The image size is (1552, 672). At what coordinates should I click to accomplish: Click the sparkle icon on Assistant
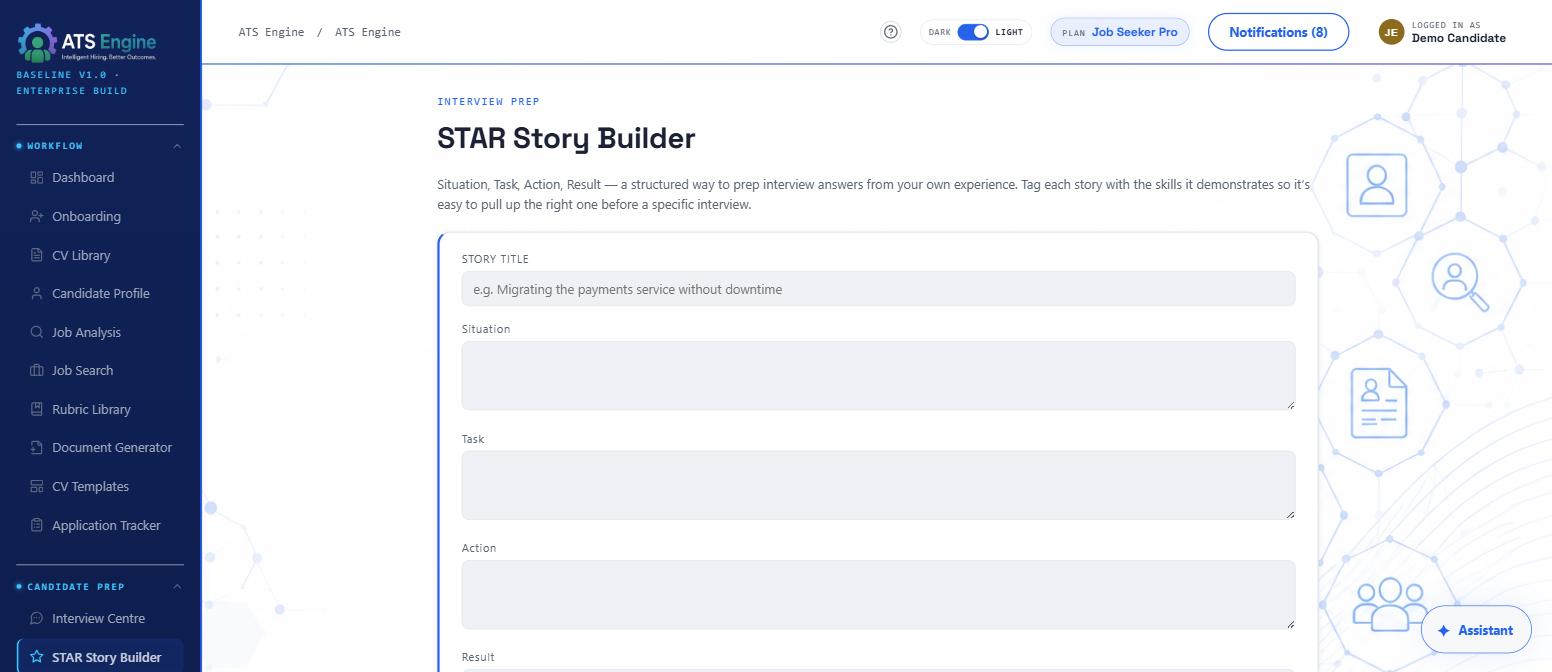click(1443, 631)
